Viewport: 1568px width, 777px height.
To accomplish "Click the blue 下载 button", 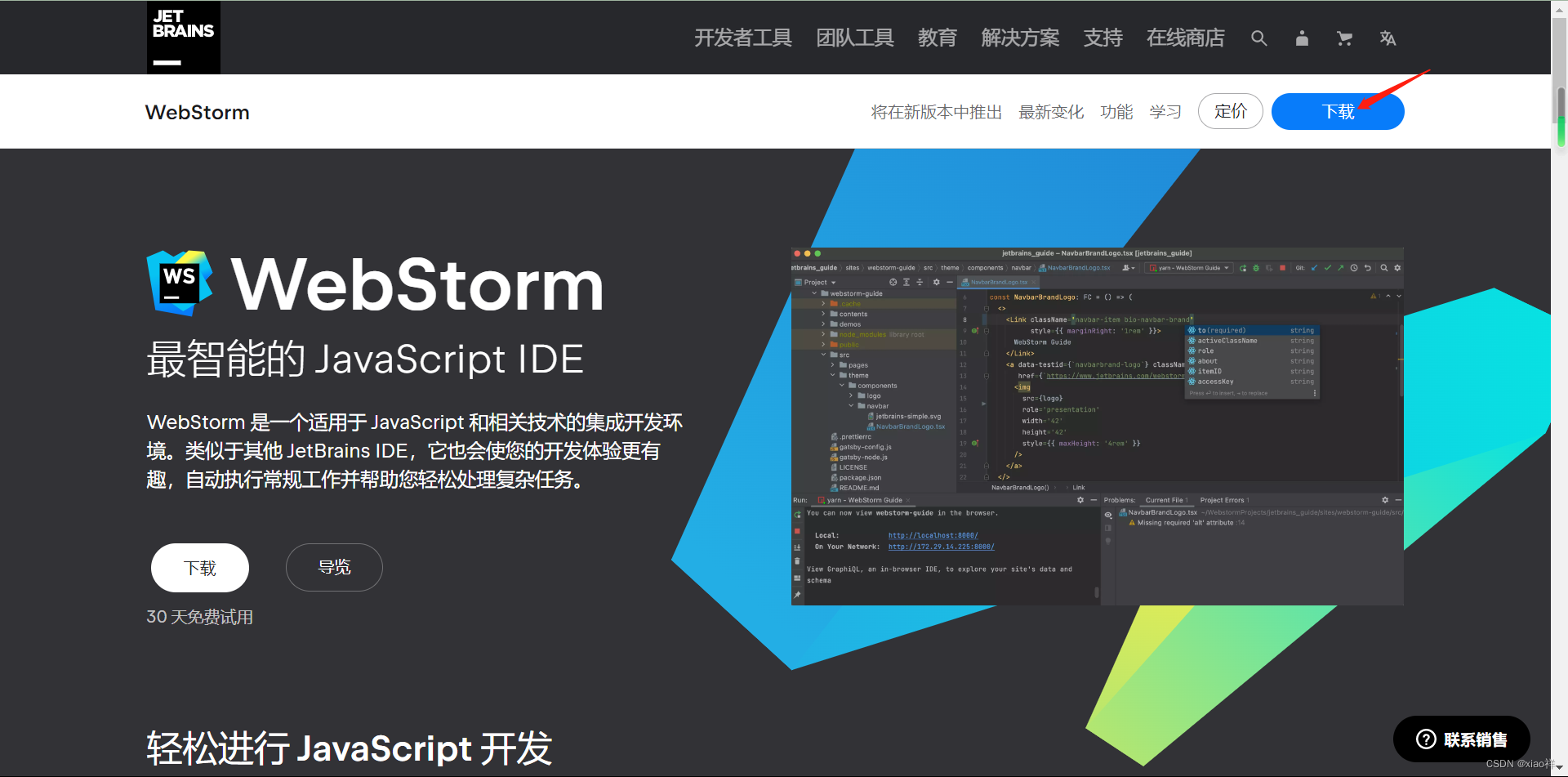I will [1338, 111].
